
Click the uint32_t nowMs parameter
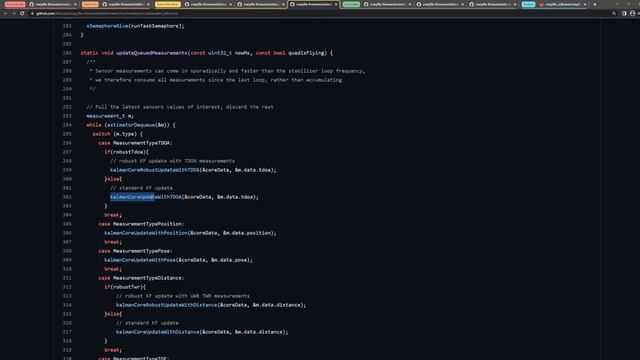coord(229,53)
